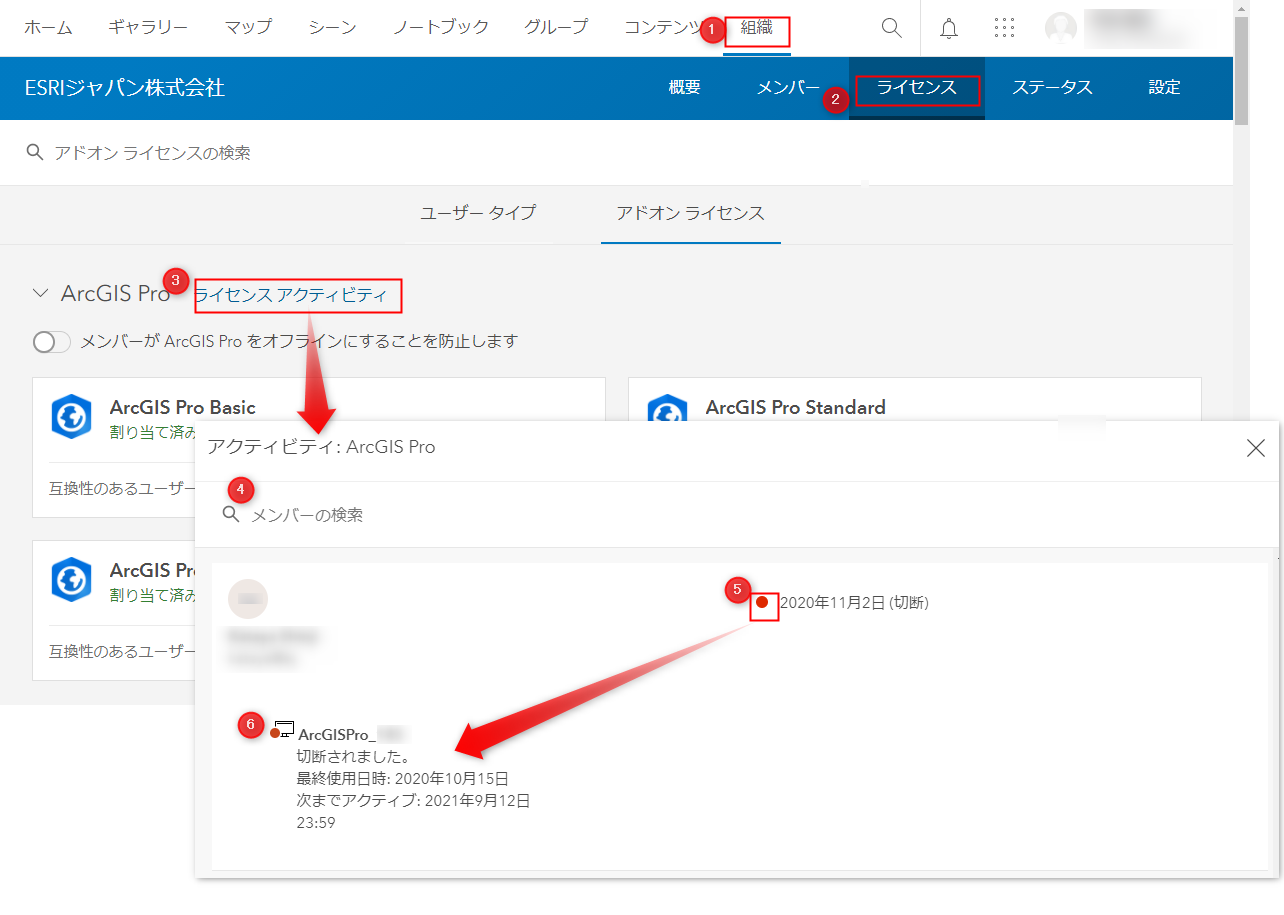
Task: Open the ノートブック page
Action: tap(441, 27)
